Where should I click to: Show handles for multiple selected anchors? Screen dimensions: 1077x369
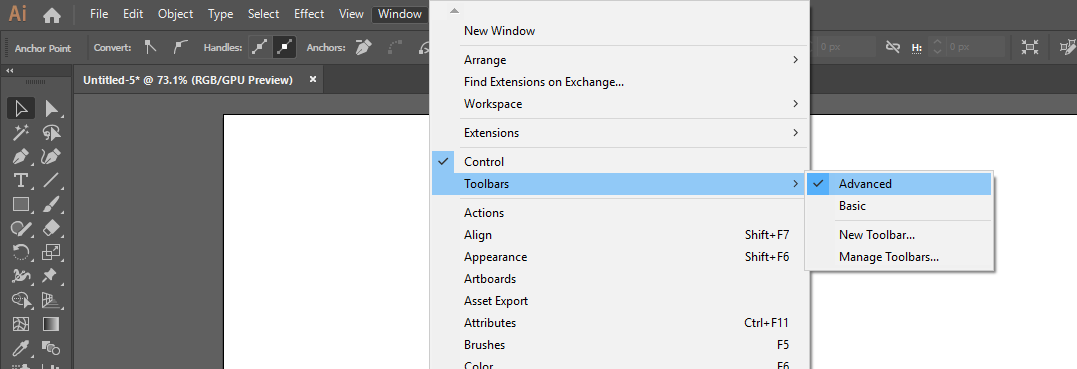[x=259, y=47]
